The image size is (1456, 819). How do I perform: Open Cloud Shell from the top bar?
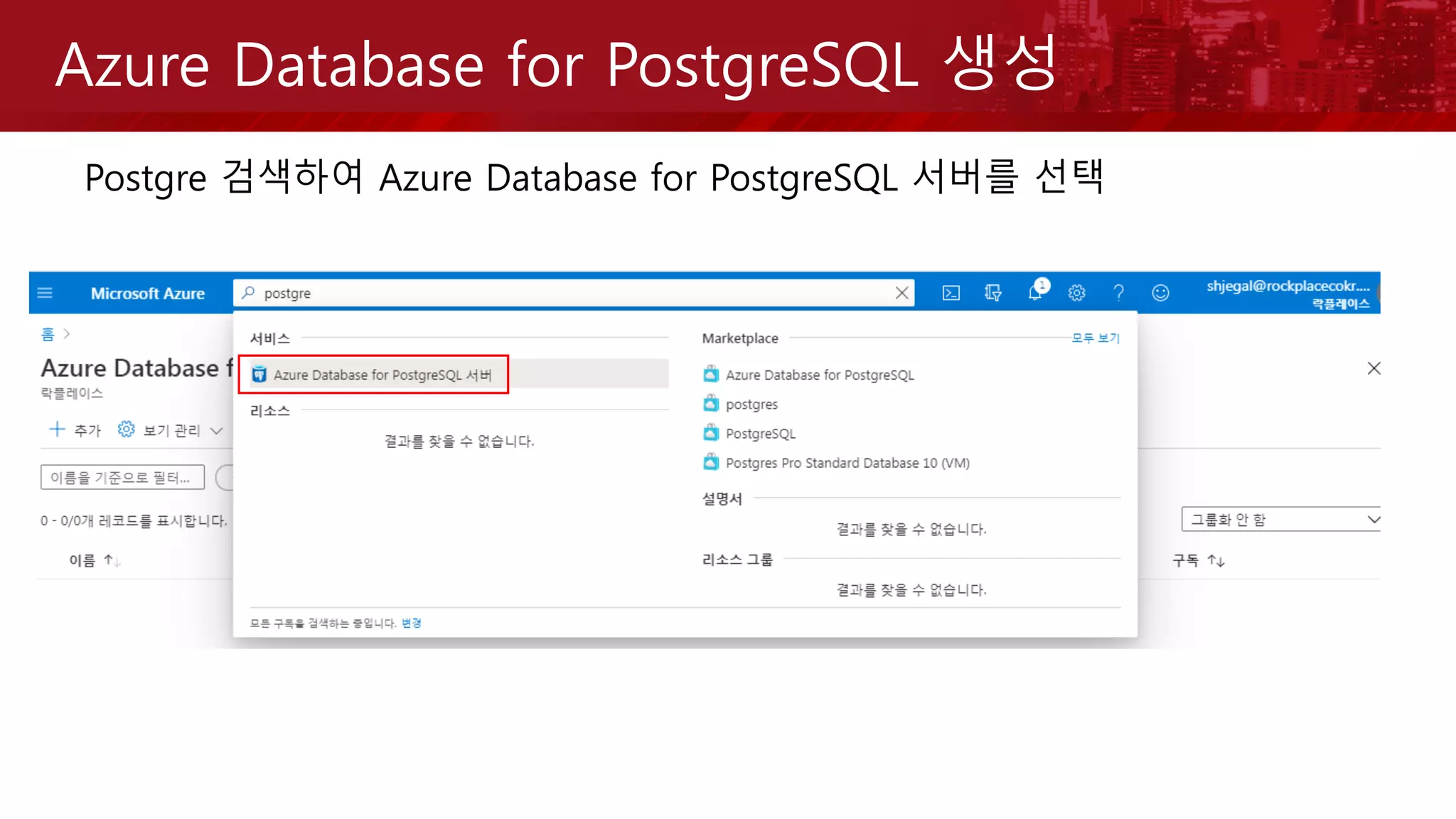(951, 293)
